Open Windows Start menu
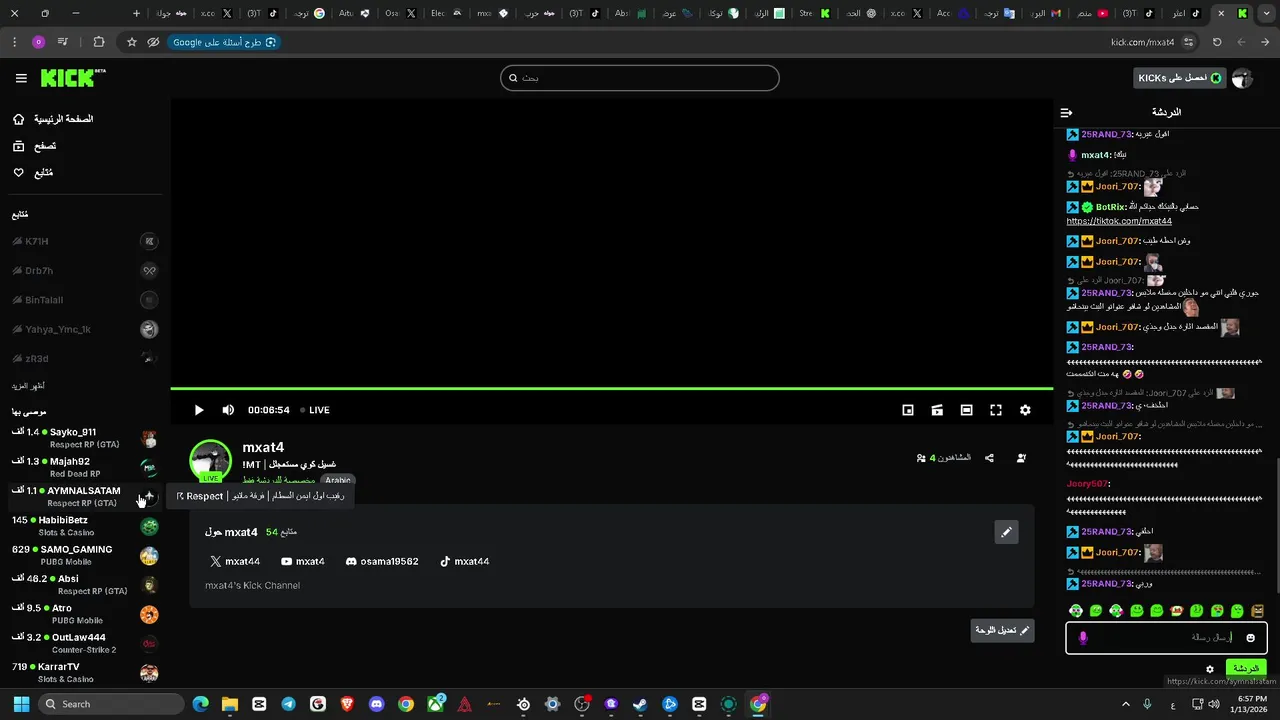The height and width of the screenshot is (720, 1280). 21,704
